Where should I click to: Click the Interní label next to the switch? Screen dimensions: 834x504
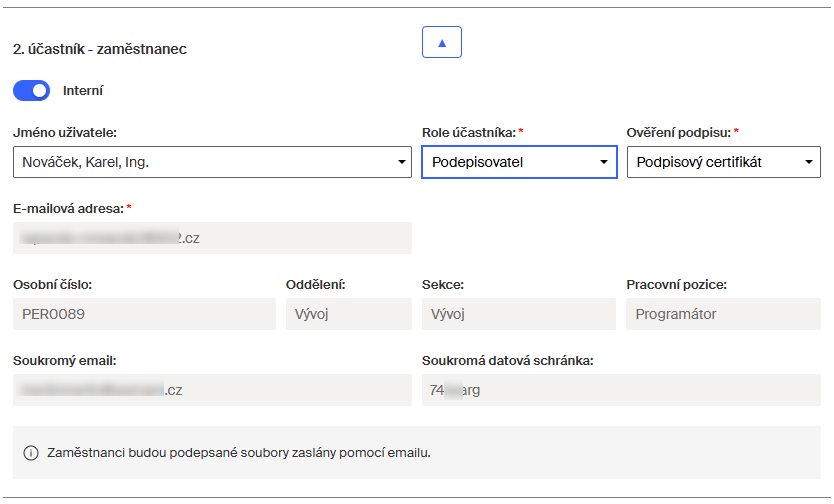(x=83, y=91)
